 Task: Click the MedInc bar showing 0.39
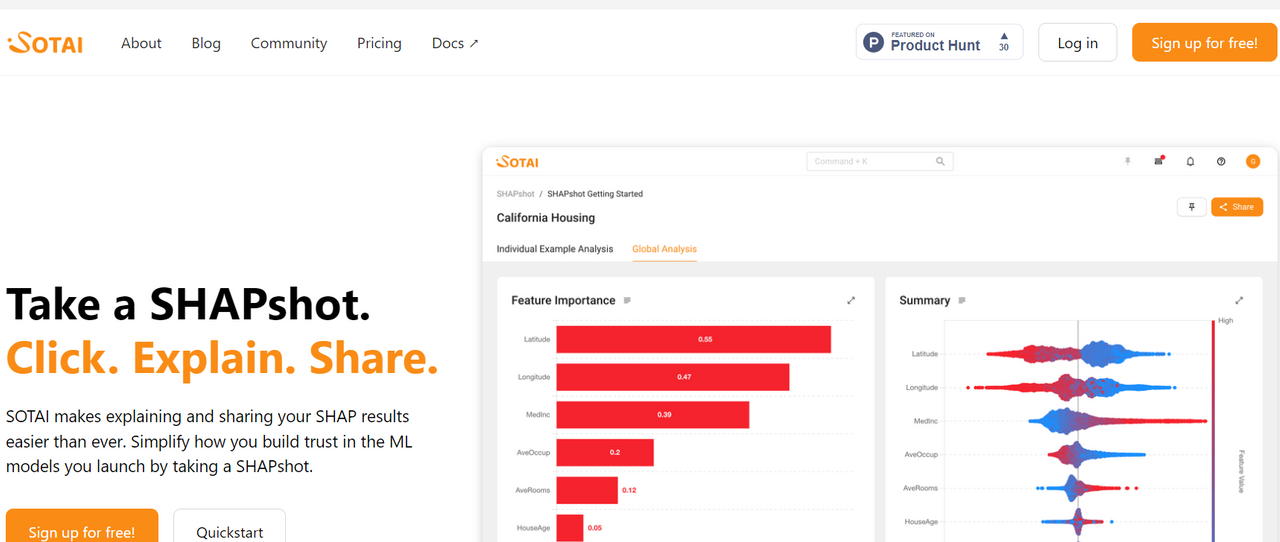click(x=653, y=414)
